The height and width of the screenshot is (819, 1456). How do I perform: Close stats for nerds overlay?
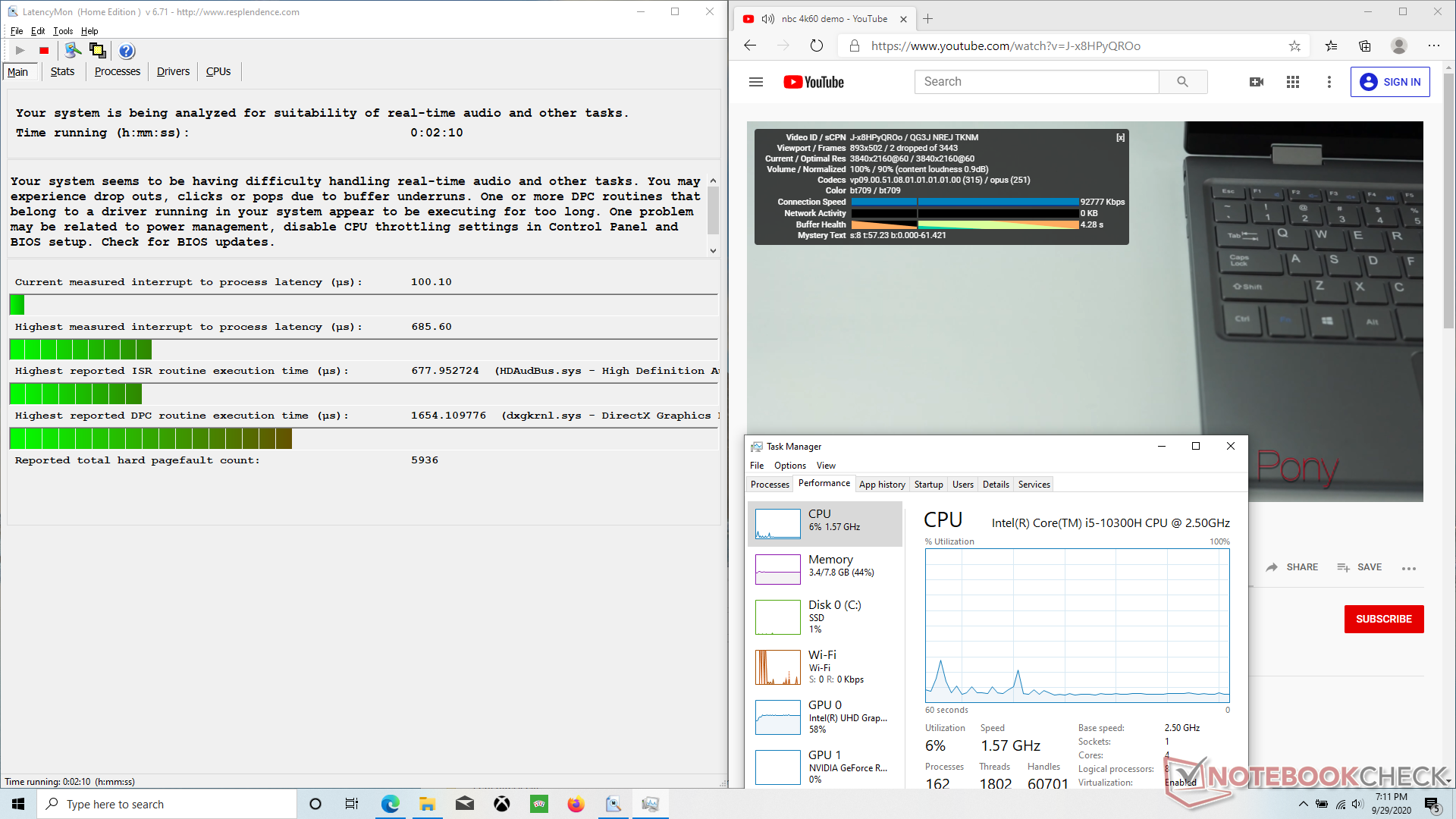pyautogui.click(x=1120, y=137)
